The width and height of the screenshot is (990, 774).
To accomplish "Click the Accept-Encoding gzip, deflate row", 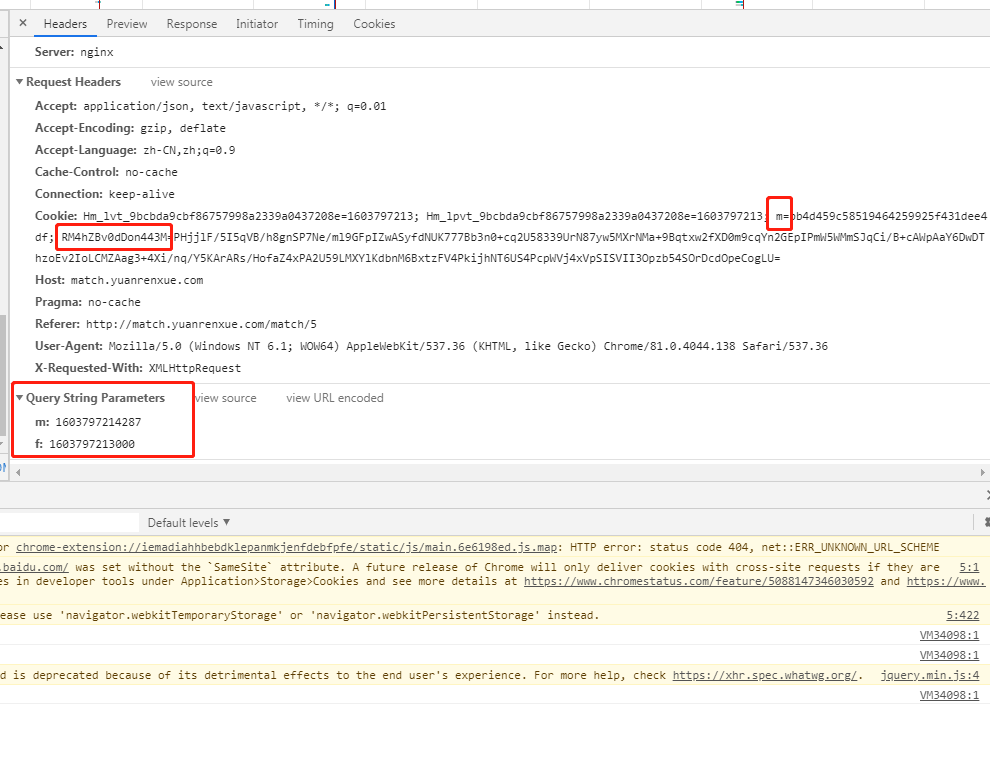I will [x=130, y=128].
